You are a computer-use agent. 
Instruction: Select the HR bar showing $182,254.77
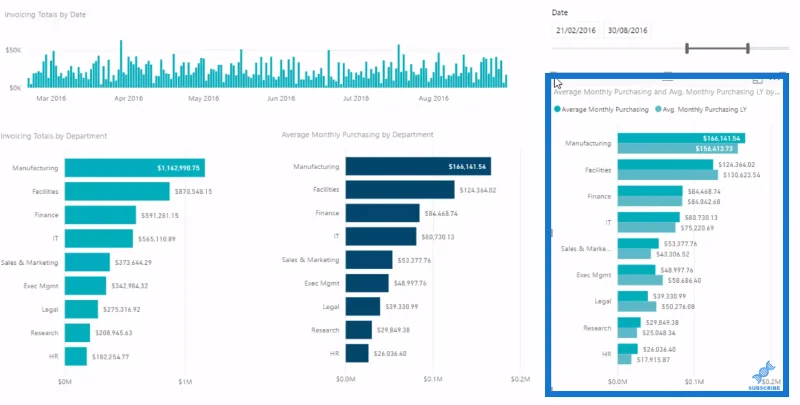[x=76, y=357]
